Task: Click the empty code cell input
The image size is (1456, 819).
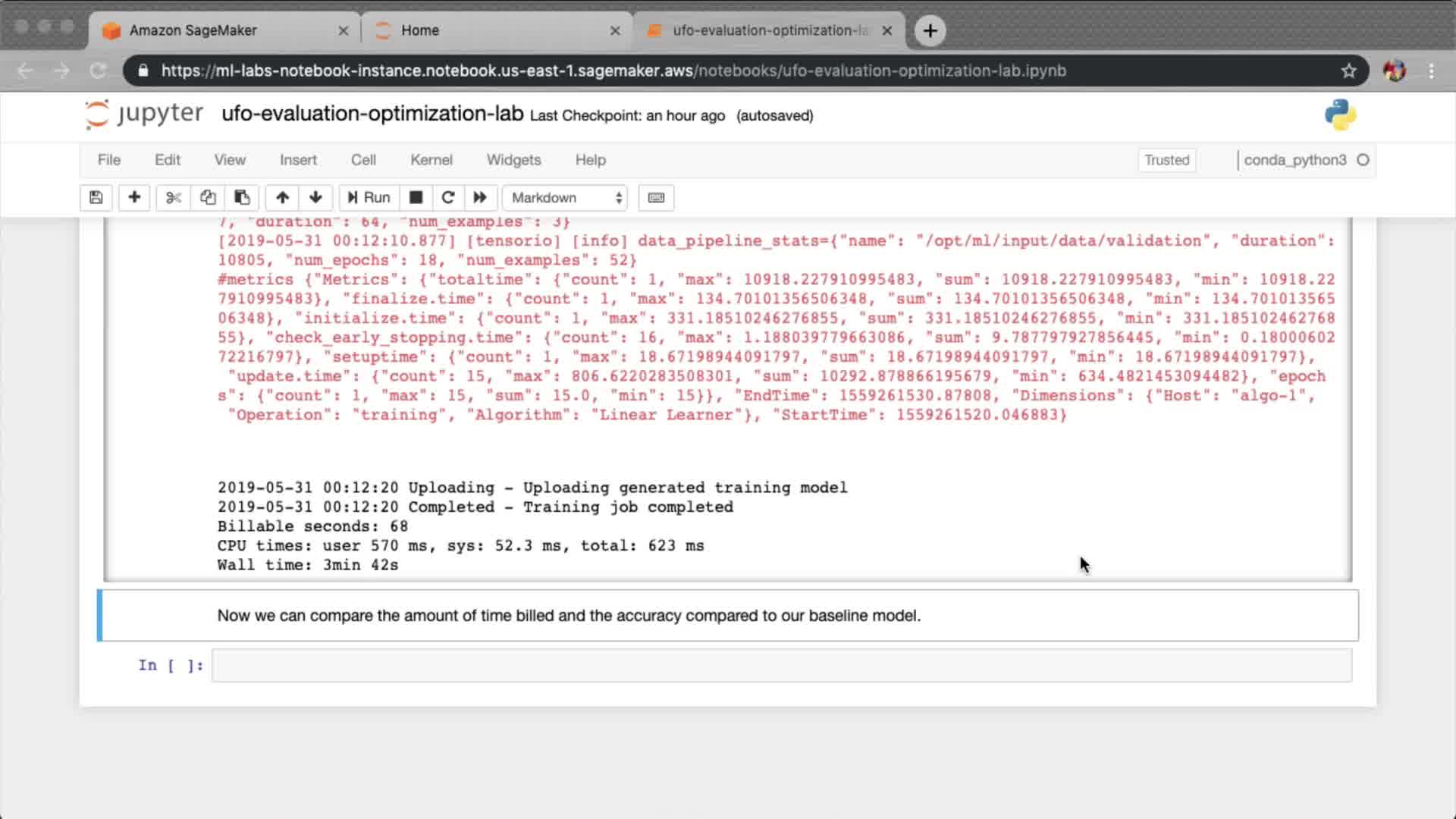Action: point(781,666)
